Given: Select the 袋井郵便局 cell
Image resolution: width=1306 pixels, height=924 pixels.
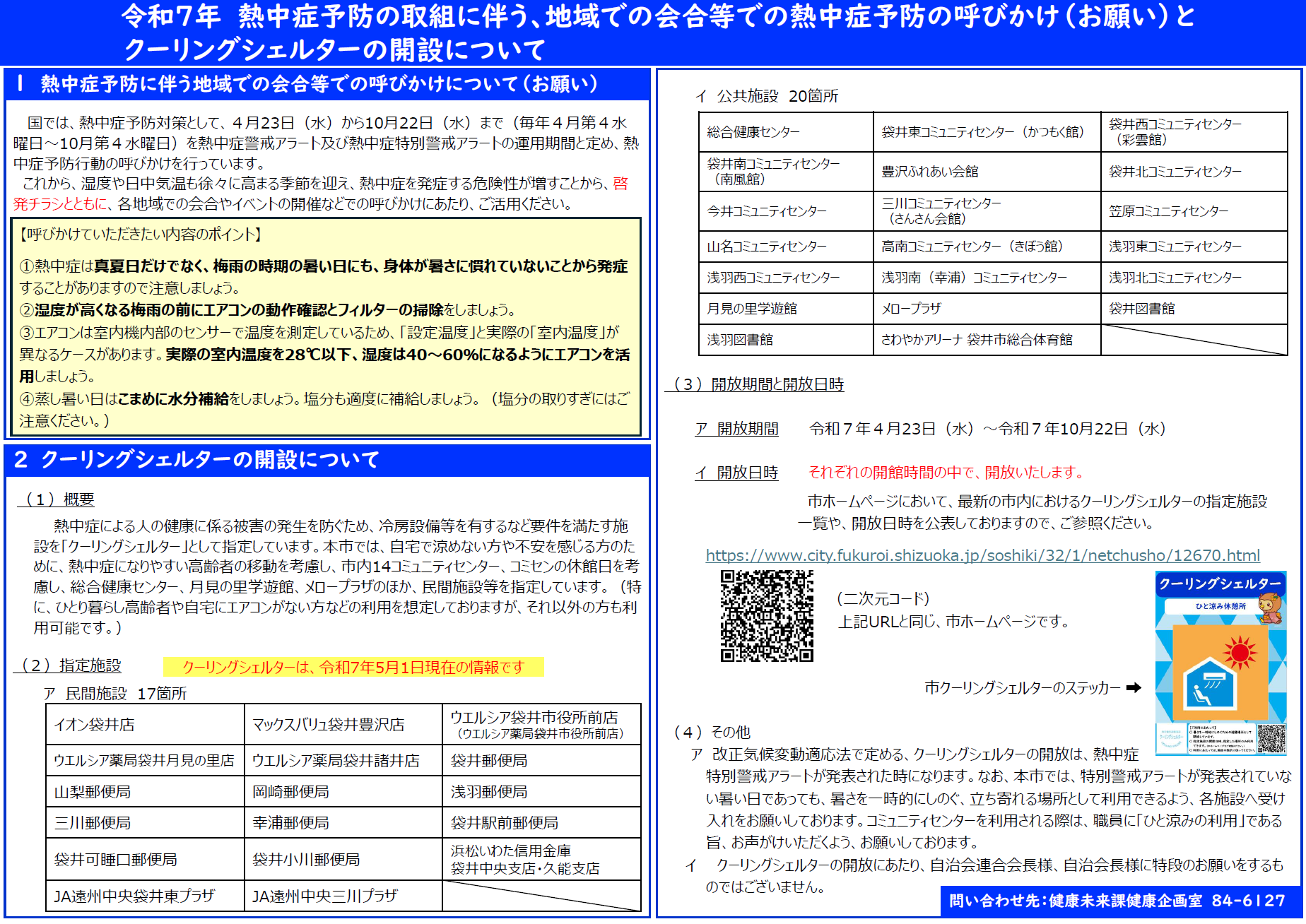Looking at the screenshot, I should coord(542,760).
